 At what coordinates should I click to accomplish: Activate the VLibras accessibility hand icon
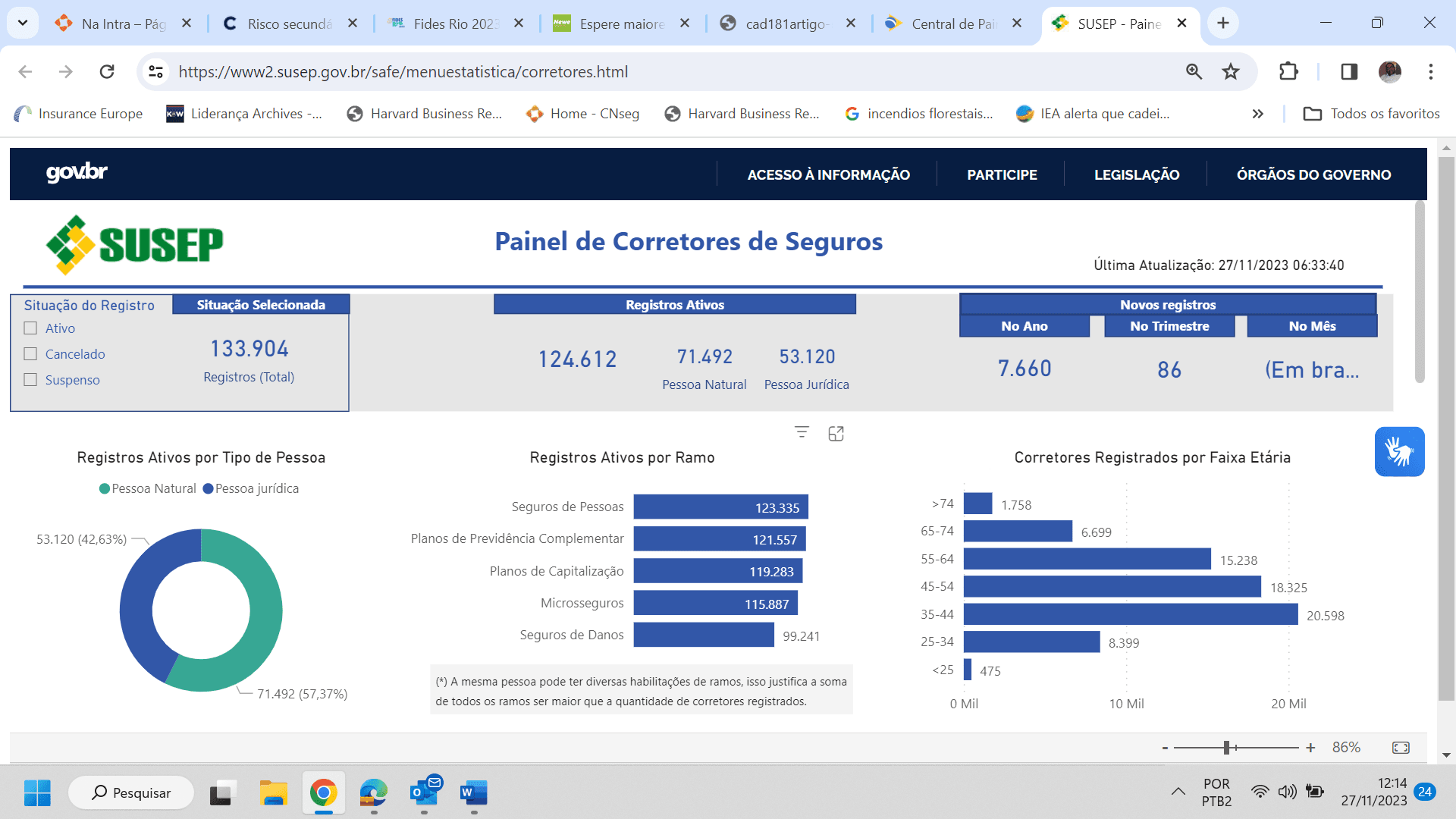(x=1399, y=451)
